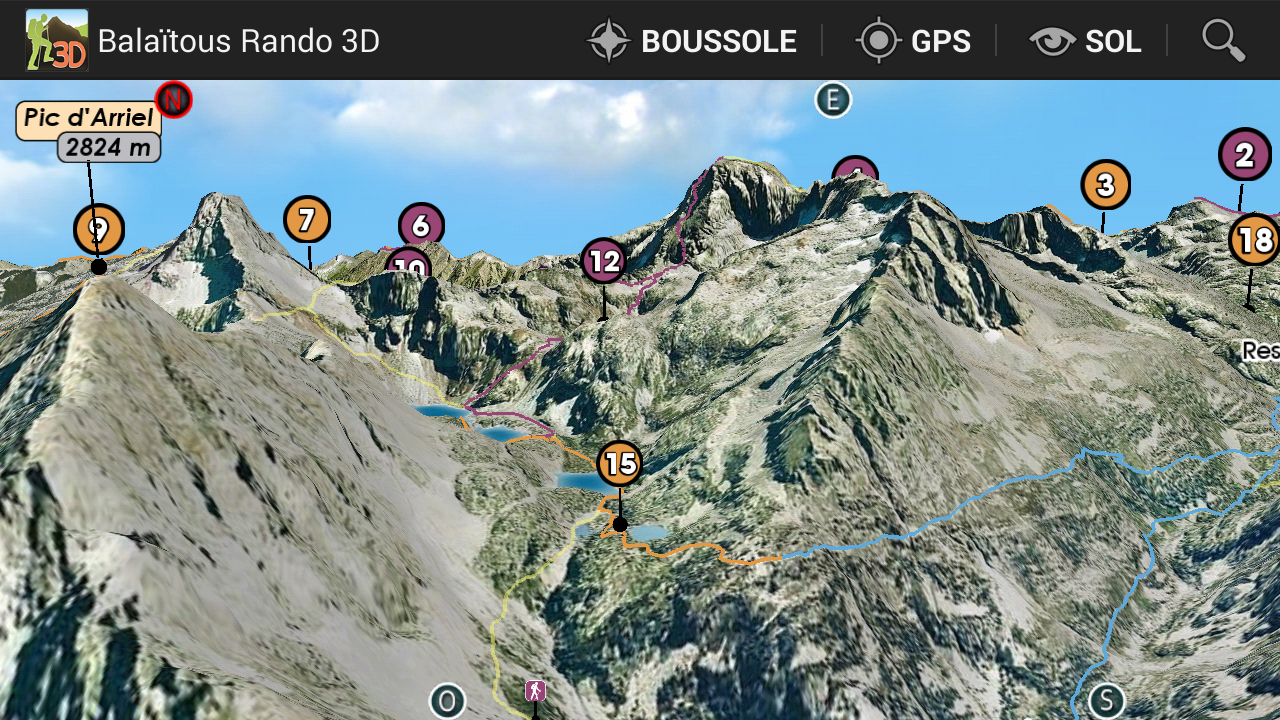Open the BOUSSOLE compass view
Viewport: 1280px width, 720px height.
click(x=692, y=41)
